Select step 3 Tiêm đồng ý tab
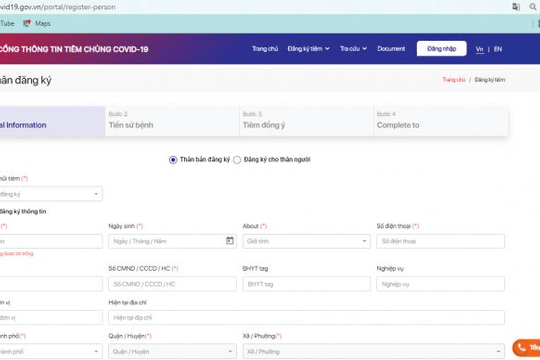Image resolution: width=540 pixels, height=360 pixels. [307, 121]
